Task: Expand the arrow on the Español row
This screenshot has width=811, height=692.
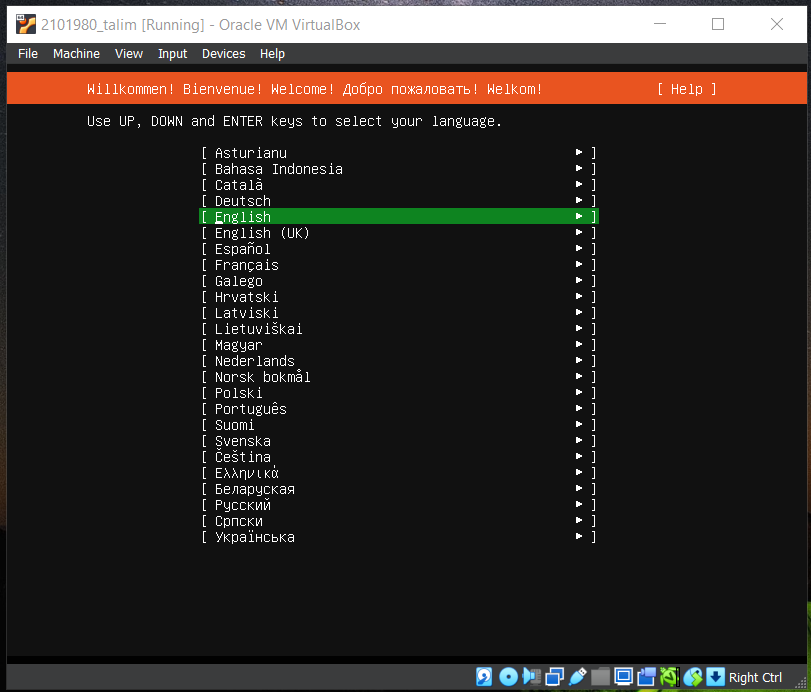Action: [579, 248]
